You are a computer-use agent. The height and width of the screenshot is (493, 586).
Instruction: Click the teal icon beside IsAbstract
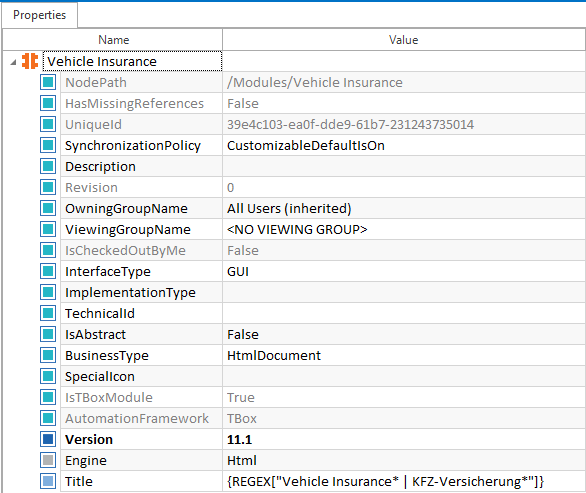tap(48, 334)
